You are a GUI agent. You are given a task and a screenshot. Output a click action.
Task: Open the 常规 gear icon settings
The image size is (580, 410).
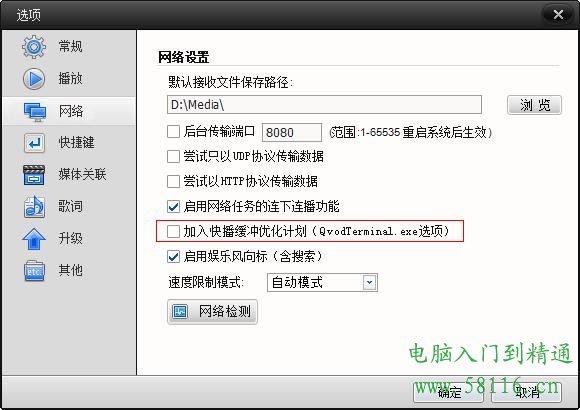pos(34,47)
